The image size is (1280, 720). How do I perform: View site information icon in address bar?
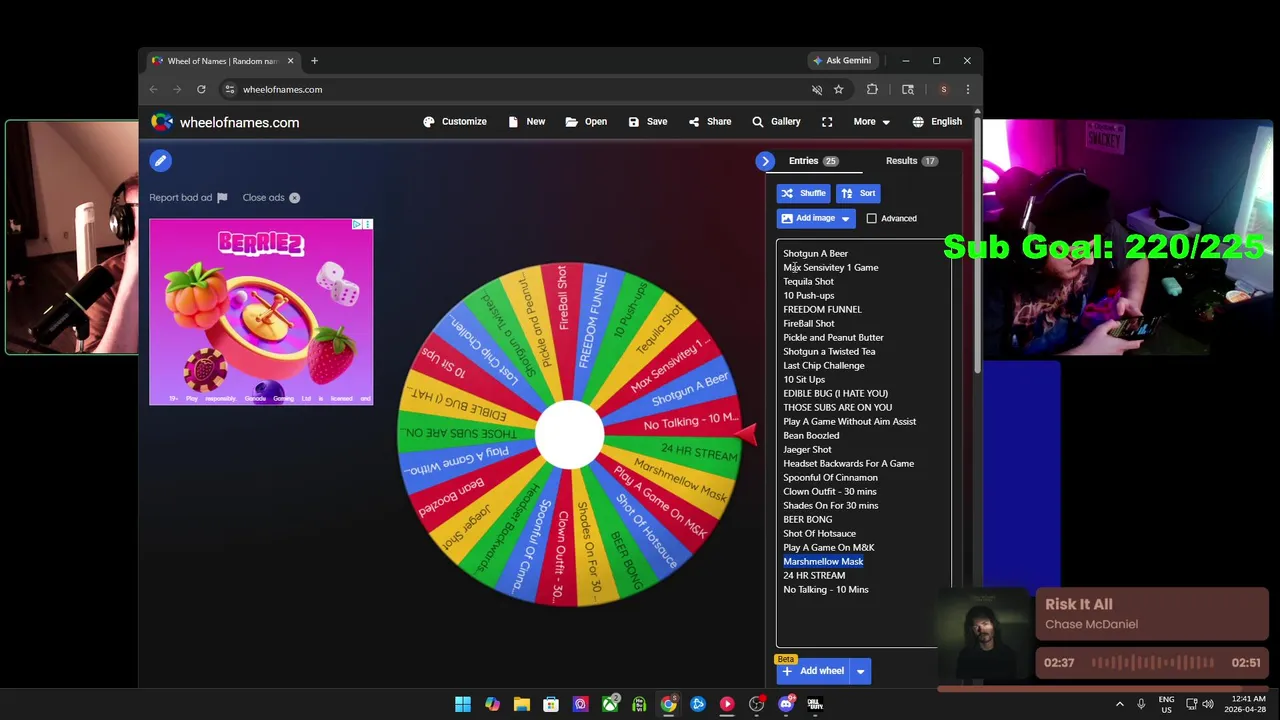pyautogui.click(x=229, y=89)
